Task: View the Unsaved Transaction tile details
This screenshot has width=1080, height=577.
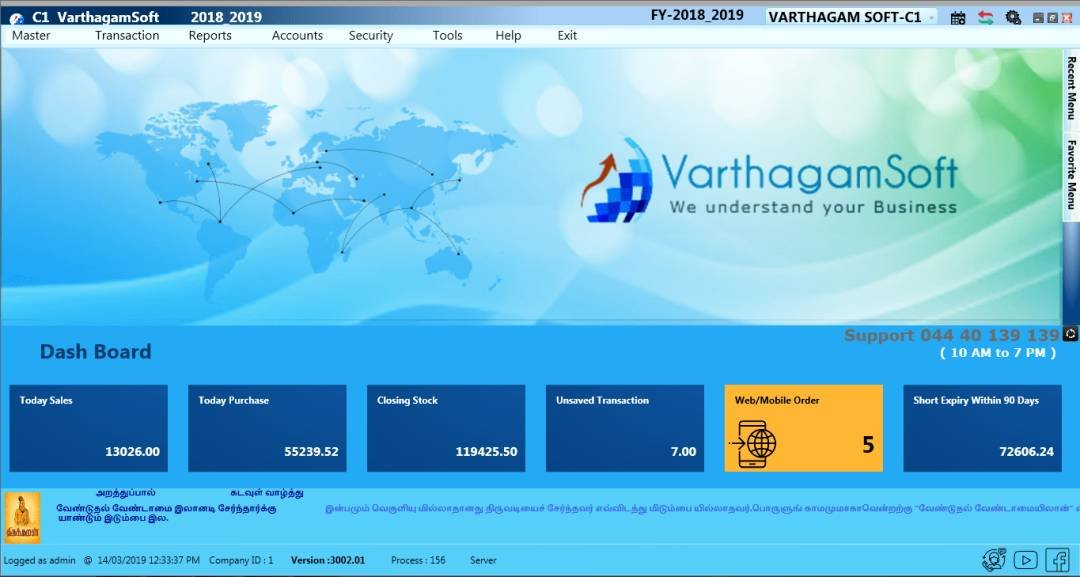Action: pyautogui.click(x=624, y=427)
